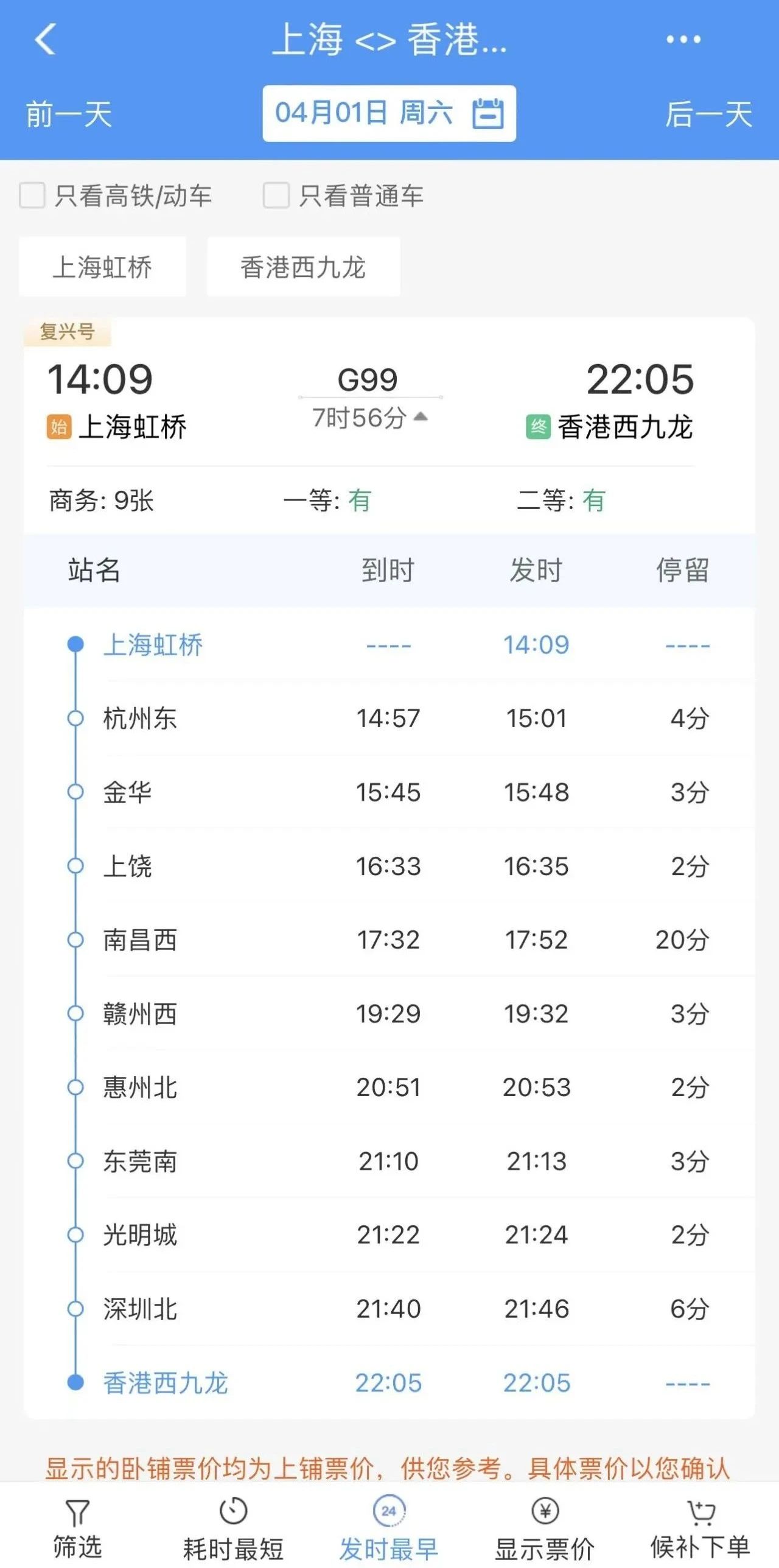Viewport: 779px width, 1568px height.
Task: Select 上海虹桥 station filter tab
Action: (102, 267)
